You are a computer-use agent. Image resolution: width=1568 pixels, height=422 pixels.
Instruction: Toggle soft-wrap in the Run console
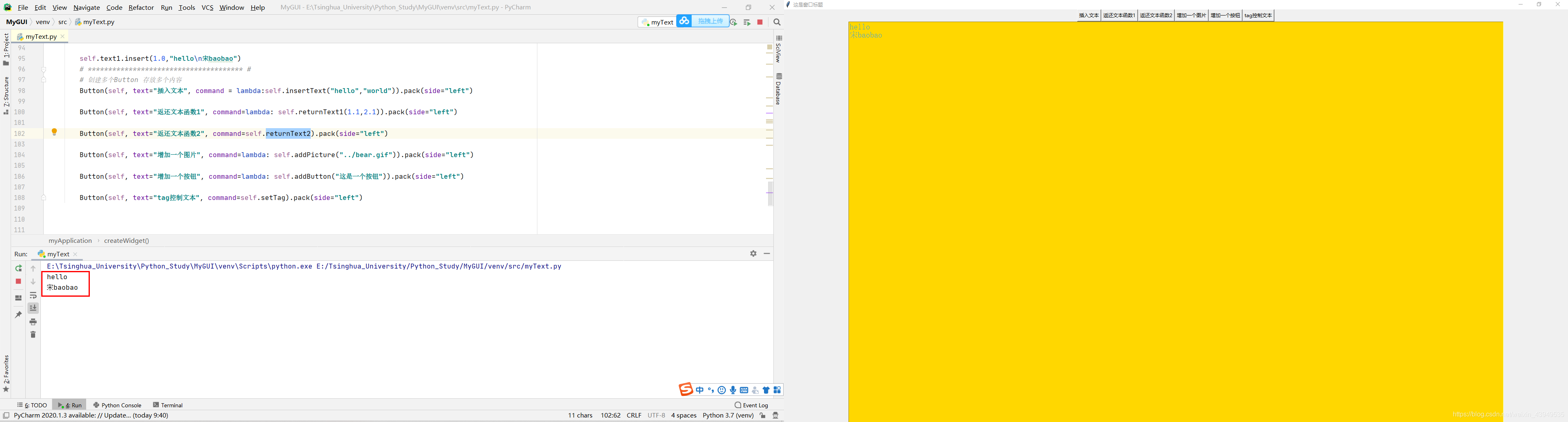(33, 295)
